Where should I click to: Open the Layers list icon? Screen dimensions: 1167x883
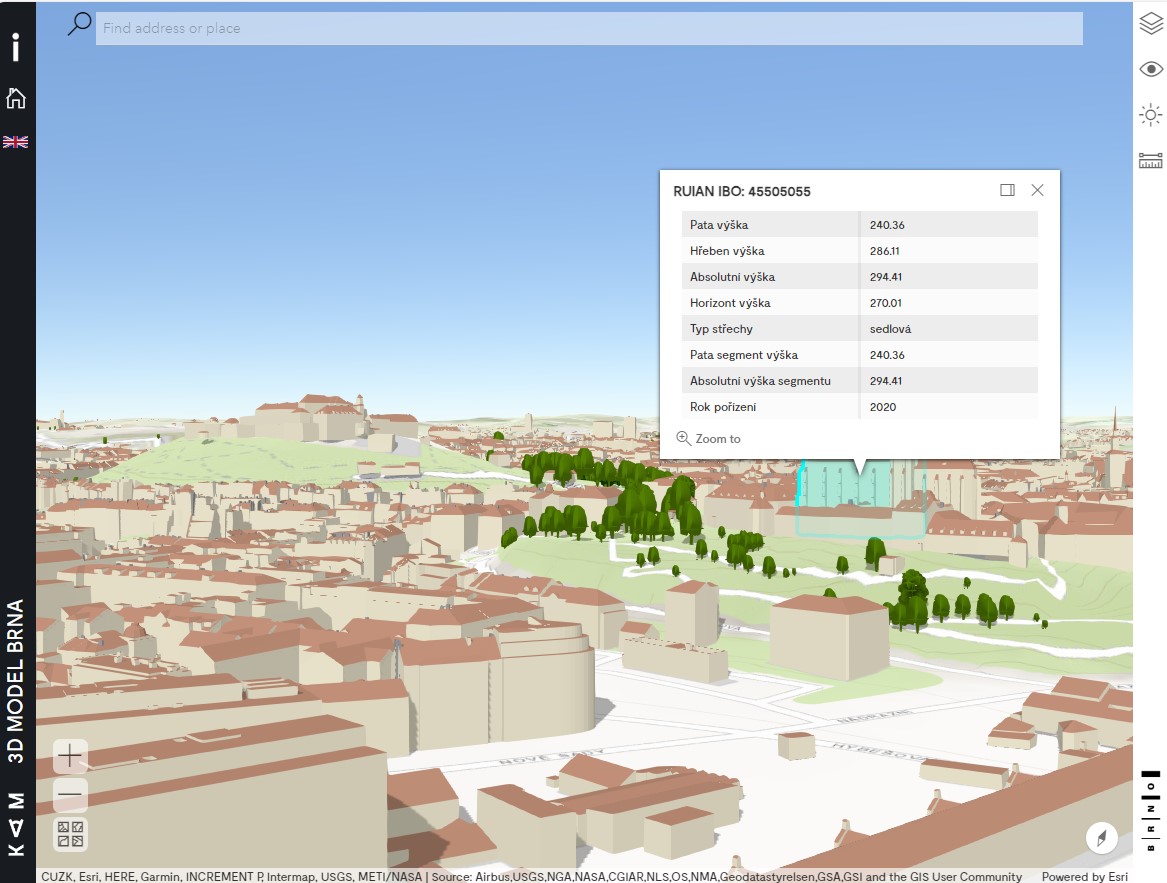1151,24
